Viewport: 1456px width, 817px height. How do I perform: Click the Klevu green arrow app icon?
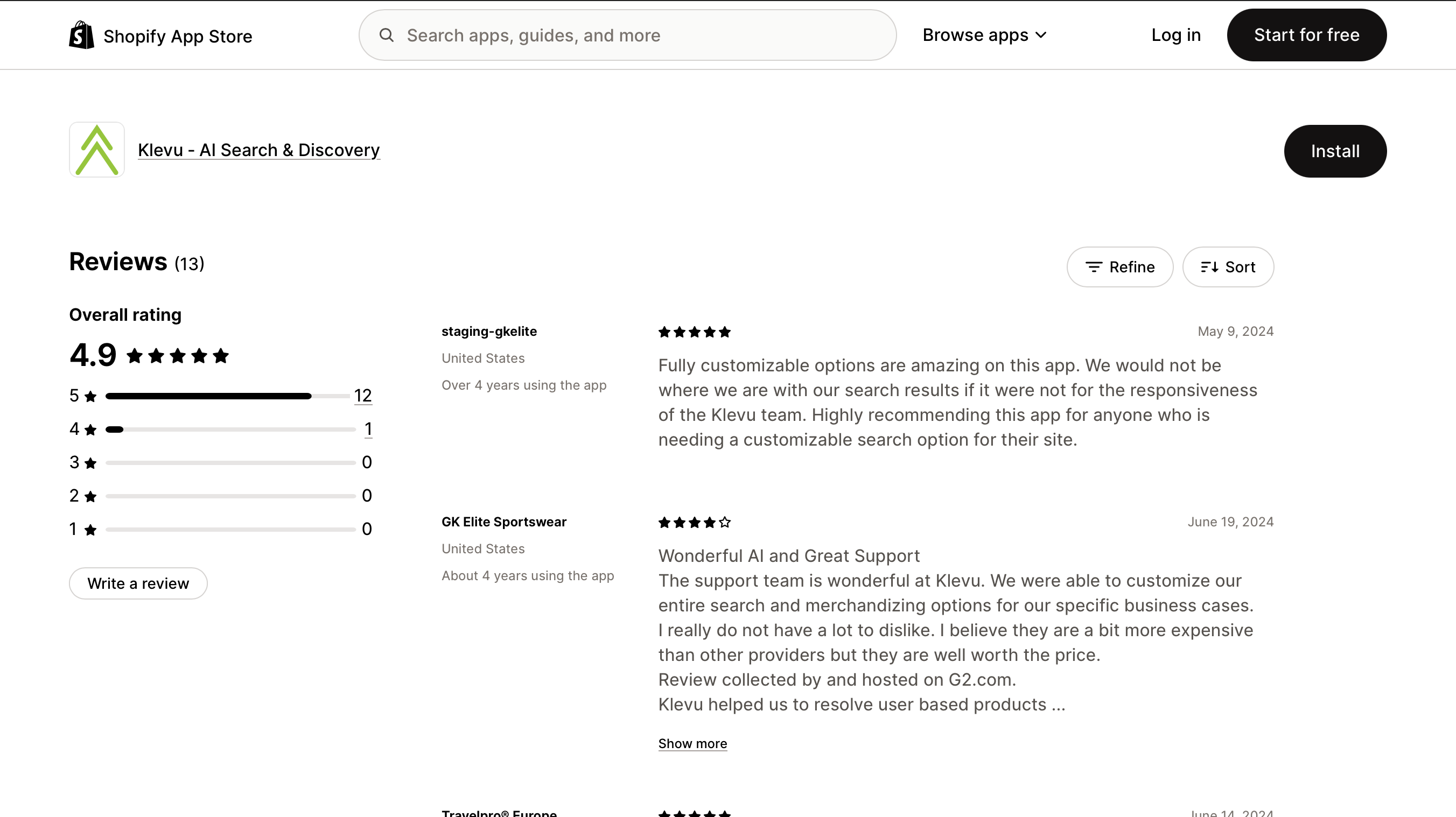coord(96,150)
